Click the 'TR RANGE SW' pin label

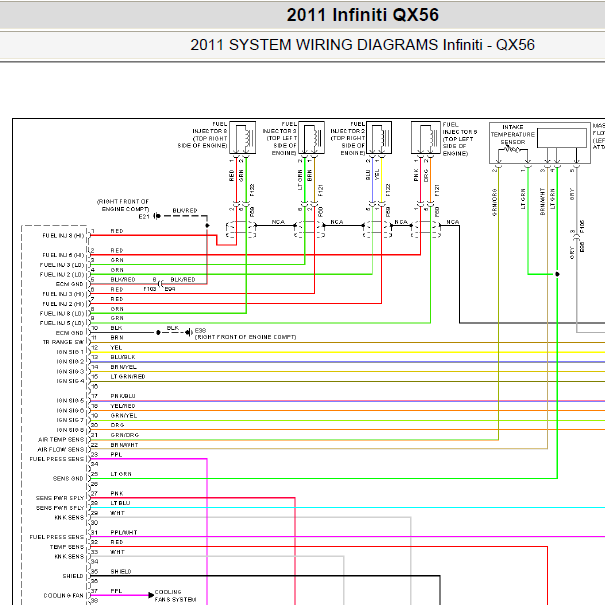click(63, 342)
